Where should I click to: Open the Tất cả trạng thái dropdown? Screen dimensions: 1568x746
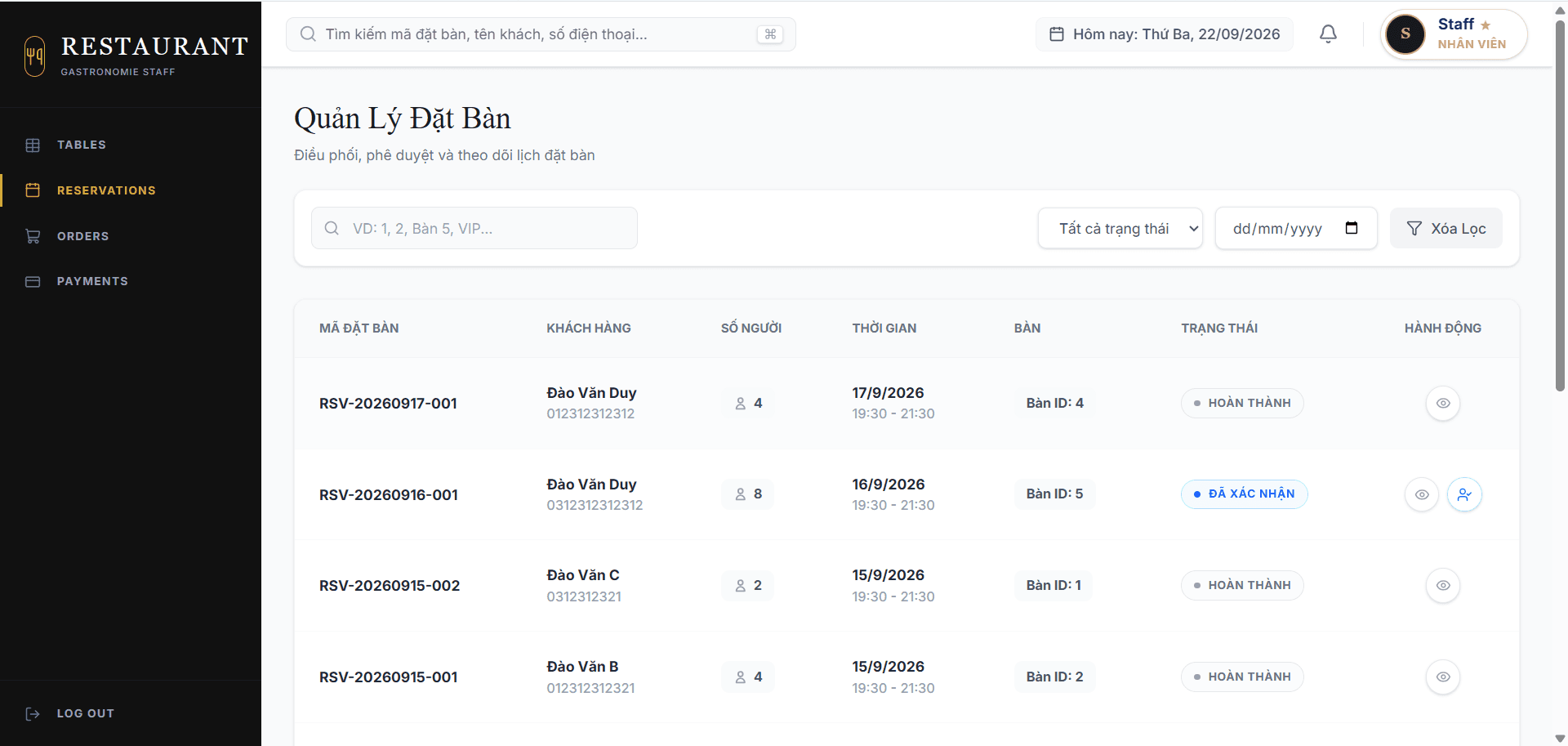(x=1120, y=228)
